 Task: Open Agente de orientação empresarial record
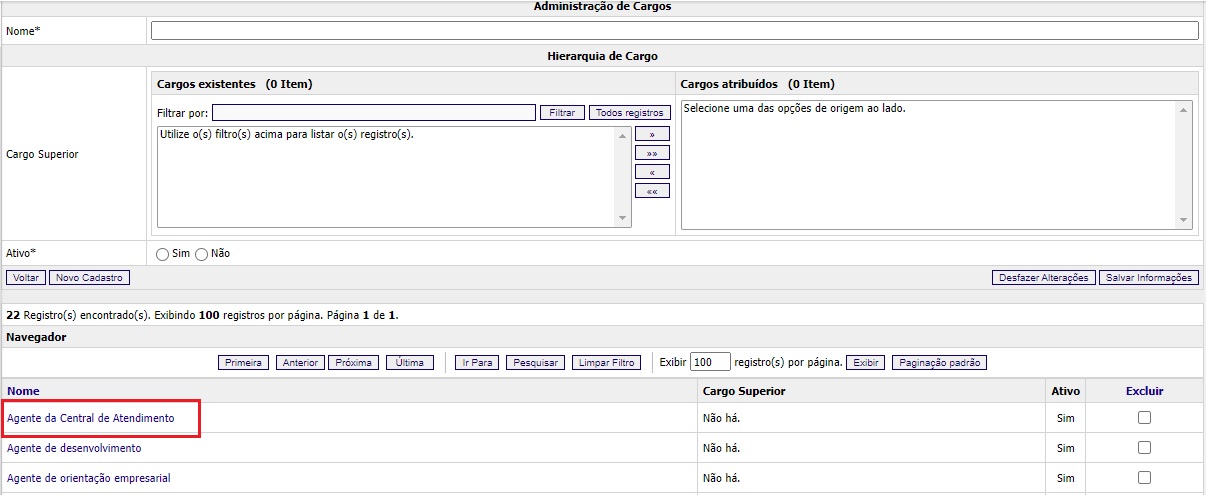(x=89, y=478)
